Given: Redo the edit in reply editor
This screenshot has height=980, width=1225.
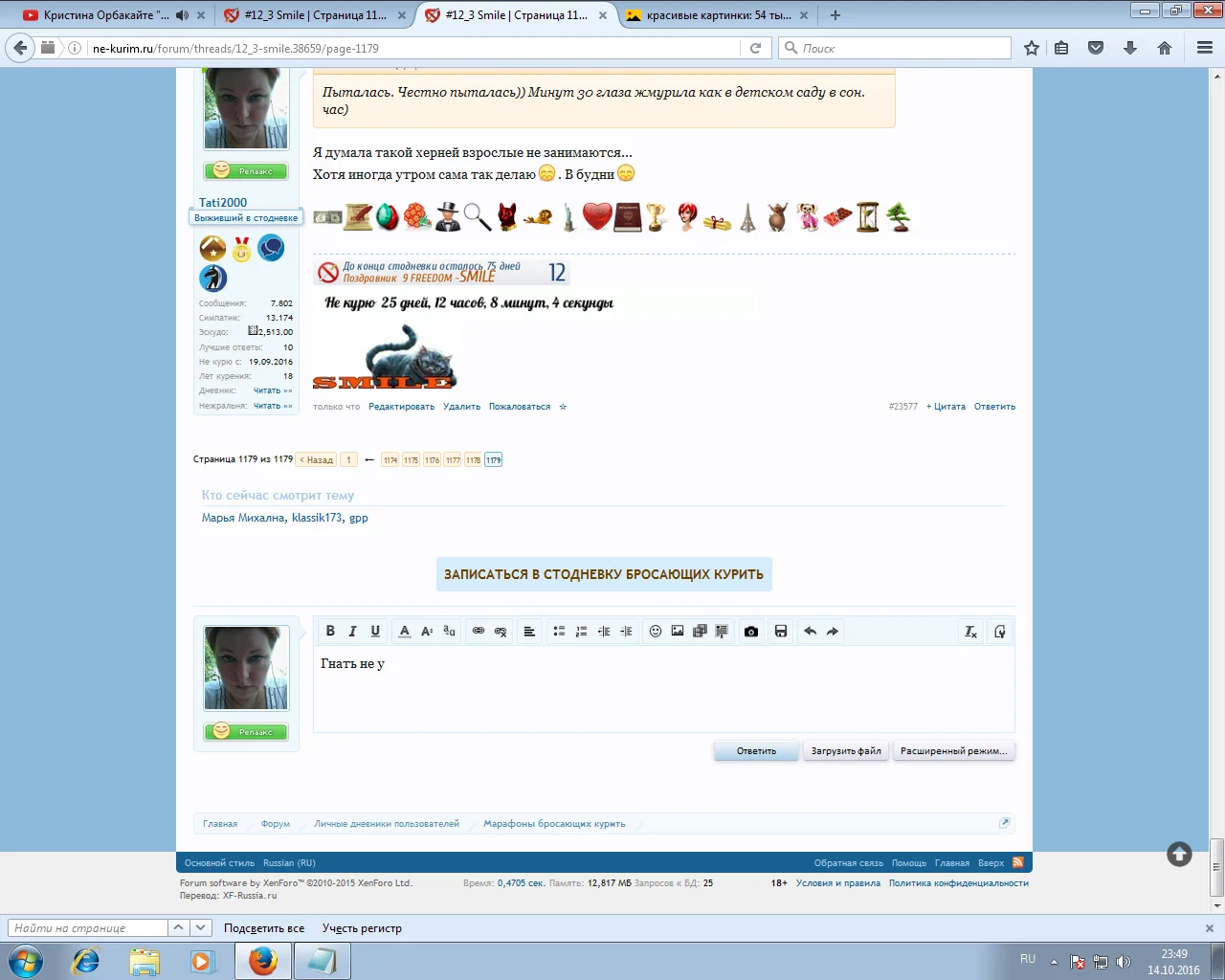Looking at the screenshot, I should point(833,632).
